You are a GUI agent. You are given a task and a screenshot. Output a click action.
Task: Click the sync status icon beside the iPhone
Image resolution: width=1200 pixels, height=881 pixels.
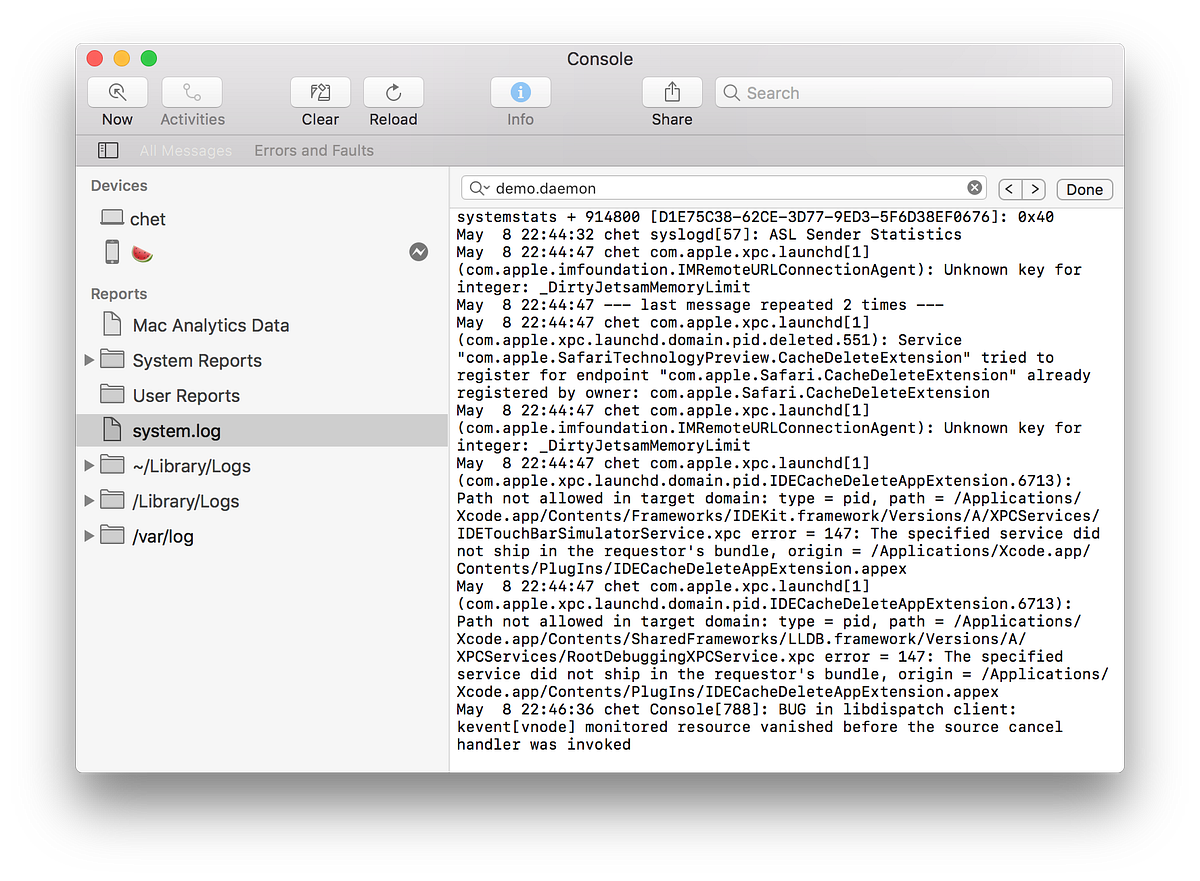tap(418, 251)
